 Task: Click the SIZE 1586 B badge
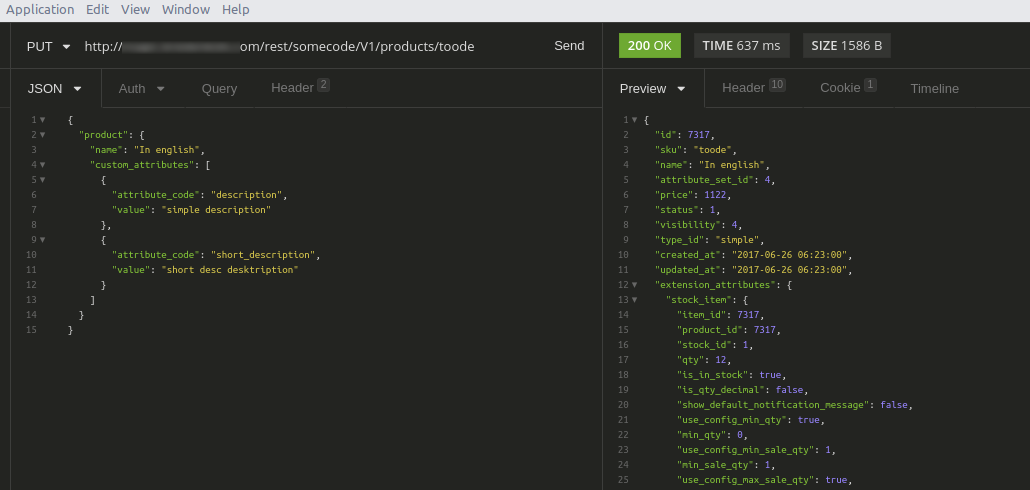point(847,46)
